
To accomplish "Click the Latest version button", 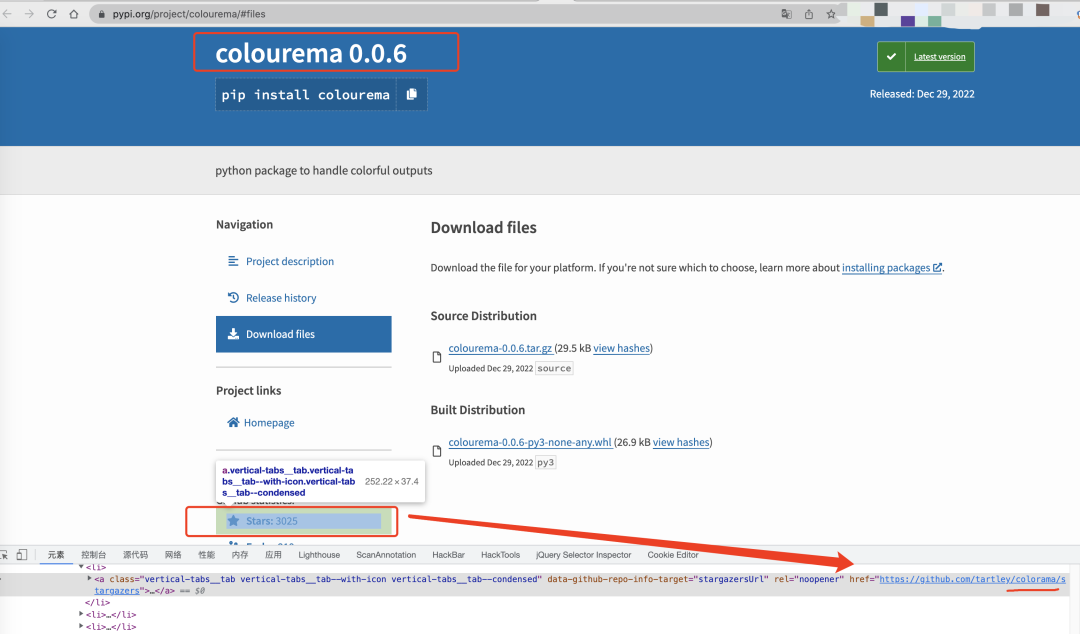I will click(926, 57).
